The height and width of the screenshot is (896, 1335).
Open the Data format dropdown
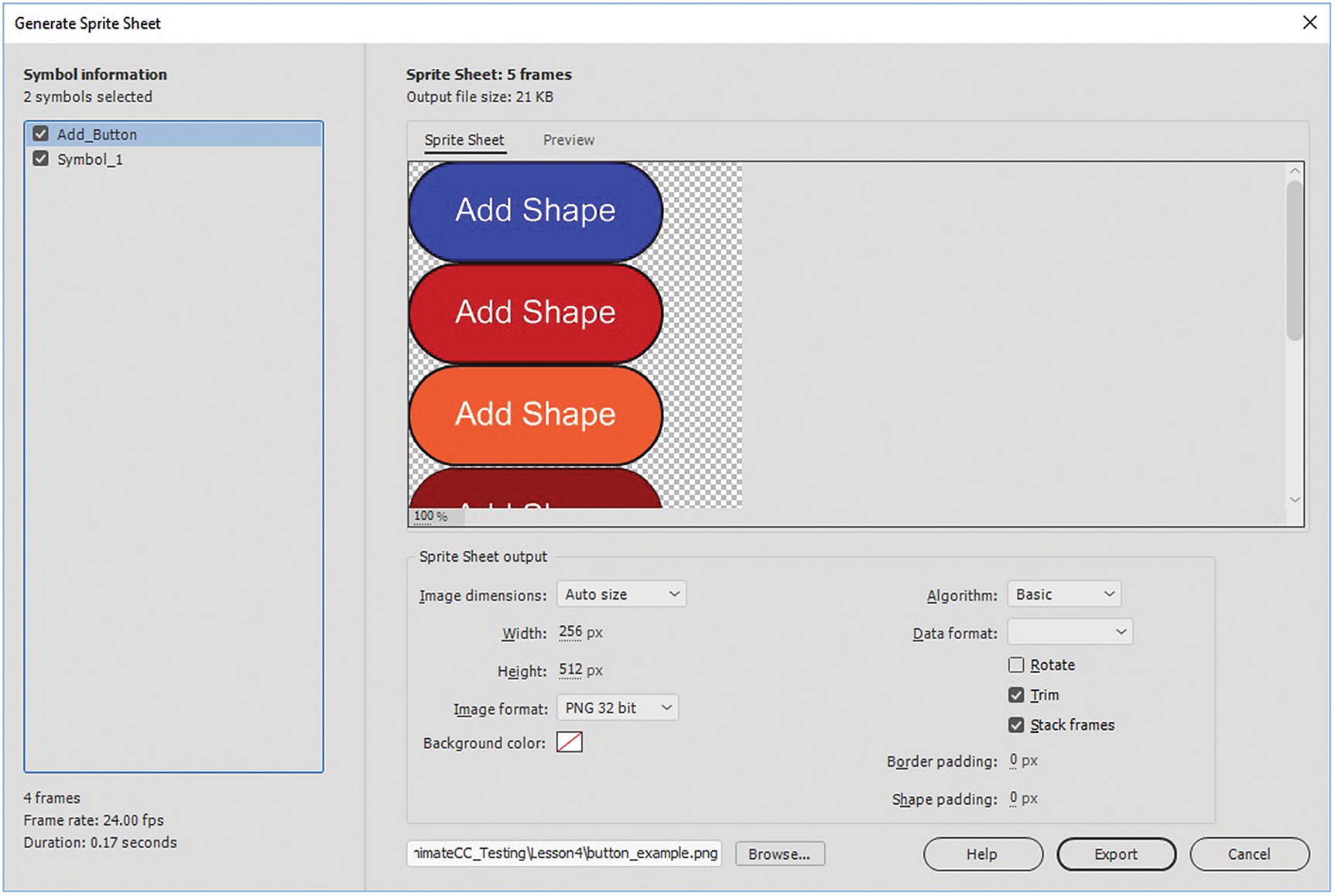click(1070, 632)
